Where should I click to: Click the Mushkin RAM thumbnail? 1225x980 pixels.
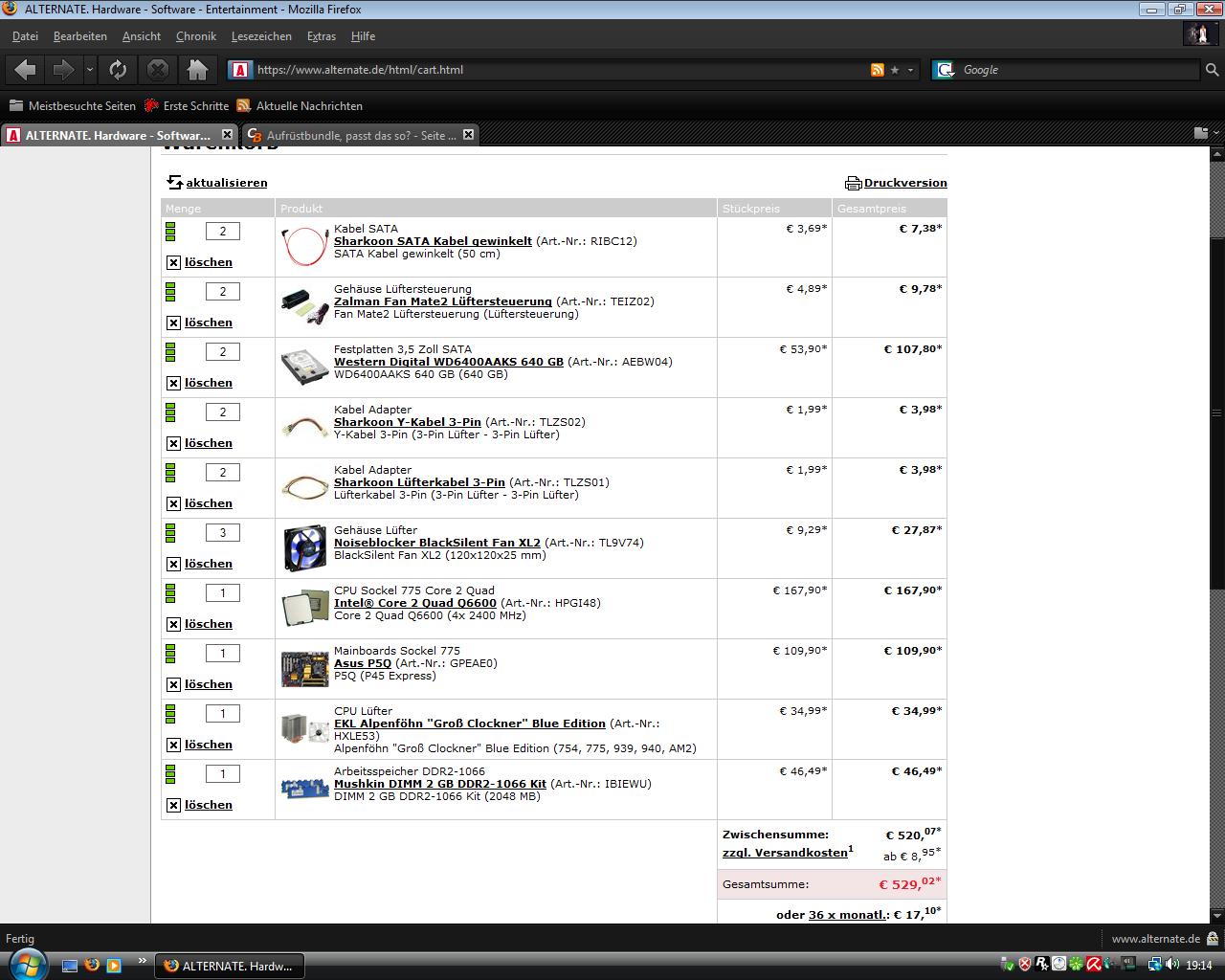pos(304,789)
